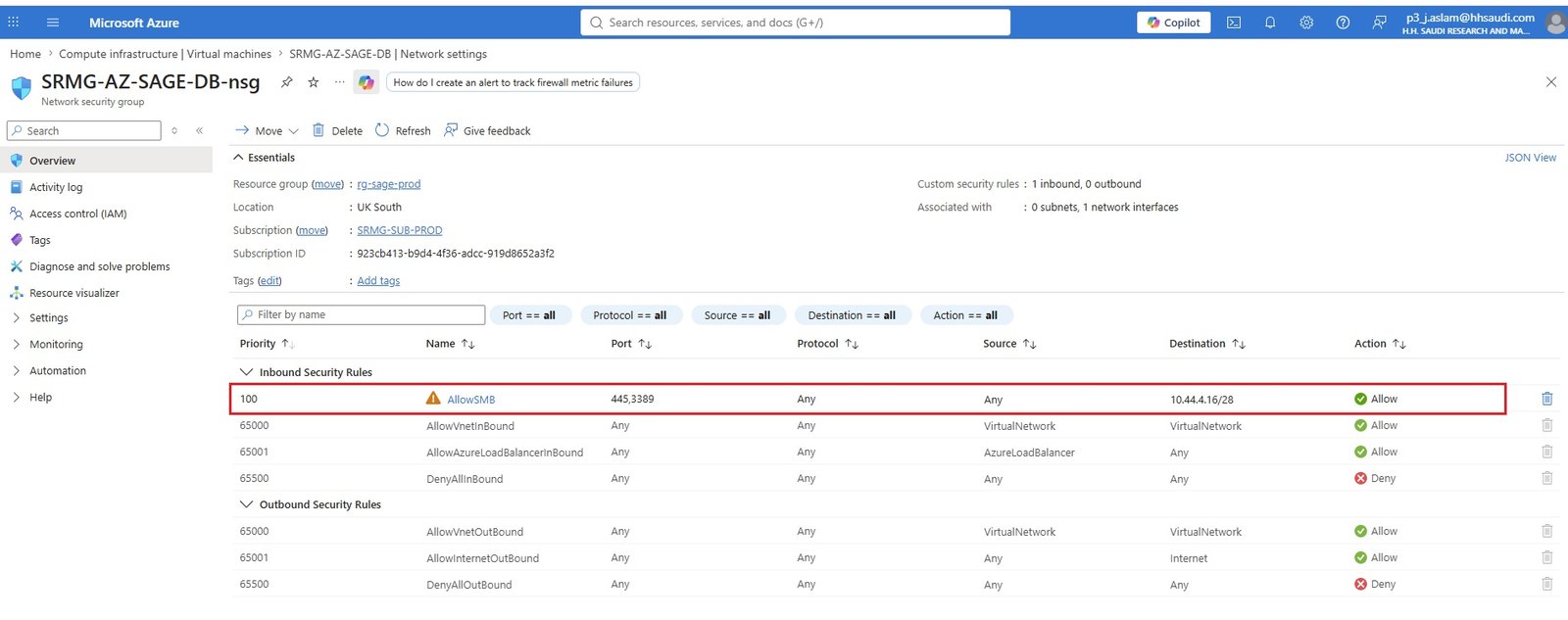Open the rg-sage-prod resource group link

tap(388, 184)
